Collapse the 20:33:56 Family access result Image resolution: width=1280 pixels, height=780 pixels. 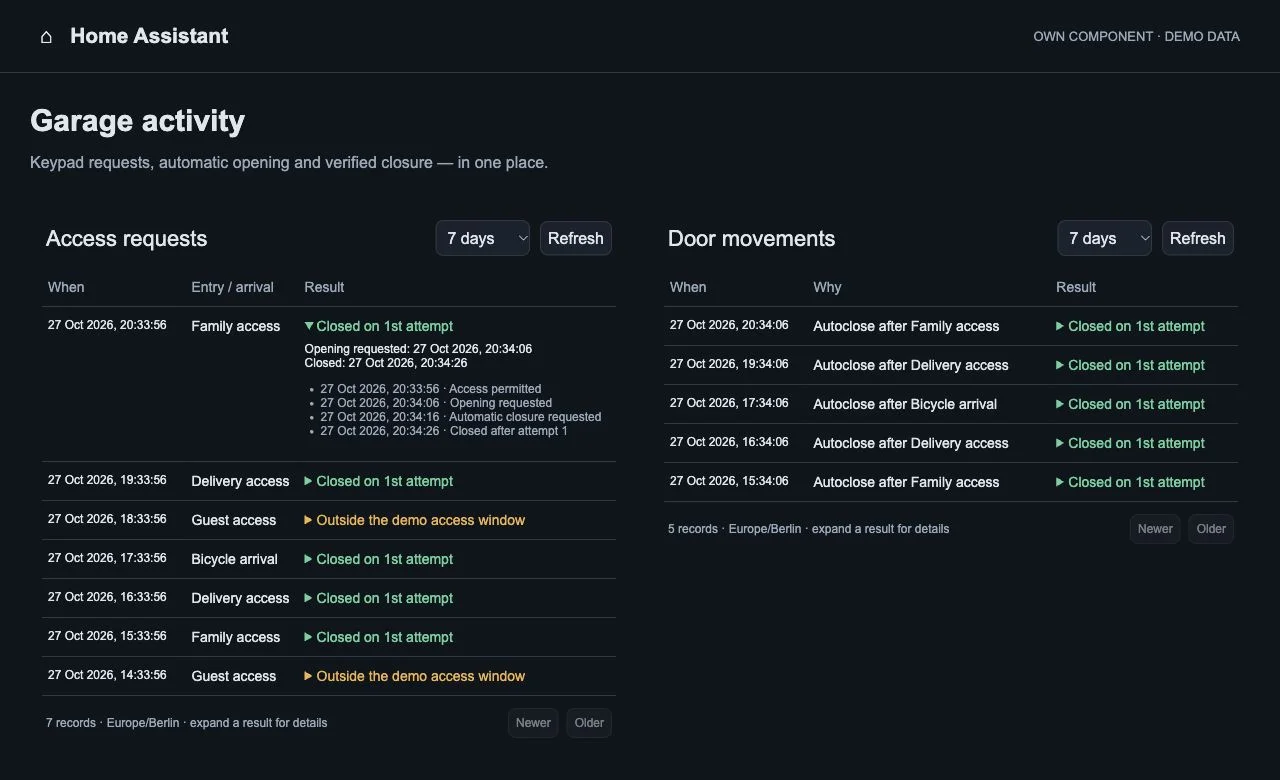(379, 326)
